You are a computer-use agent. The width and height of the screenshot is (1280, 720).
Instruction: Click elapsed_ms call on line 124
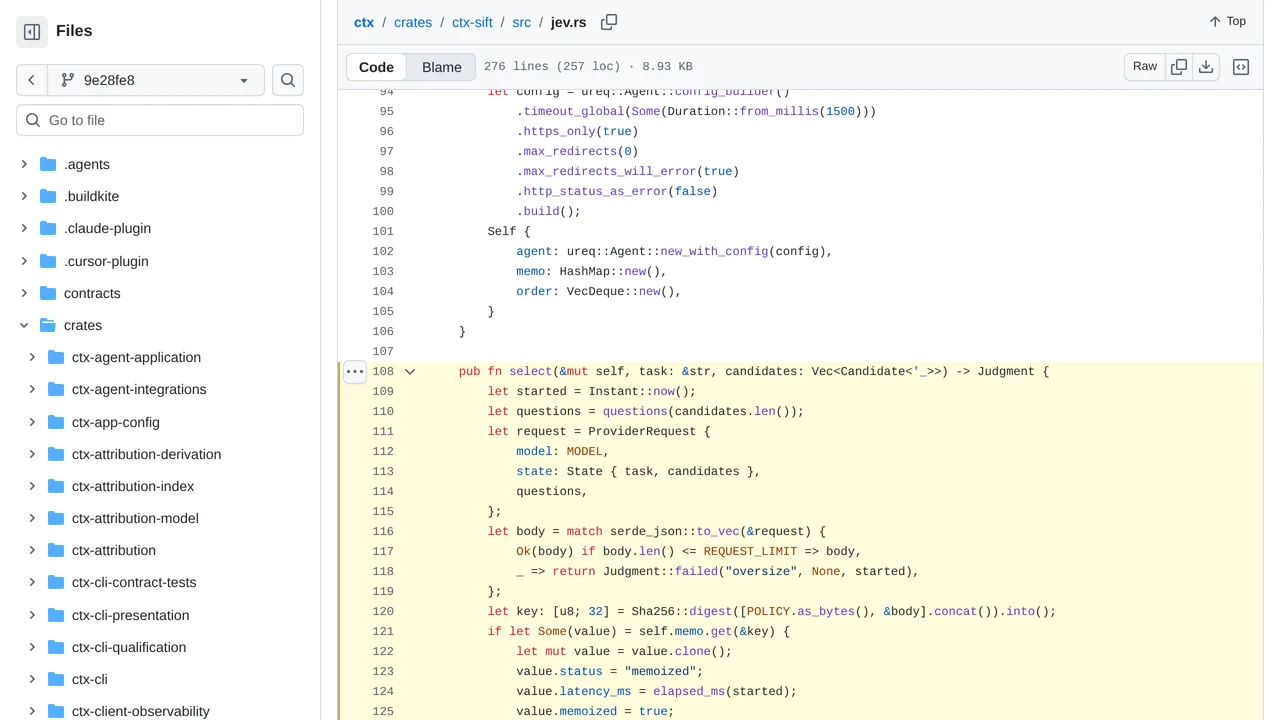[689, 691]
